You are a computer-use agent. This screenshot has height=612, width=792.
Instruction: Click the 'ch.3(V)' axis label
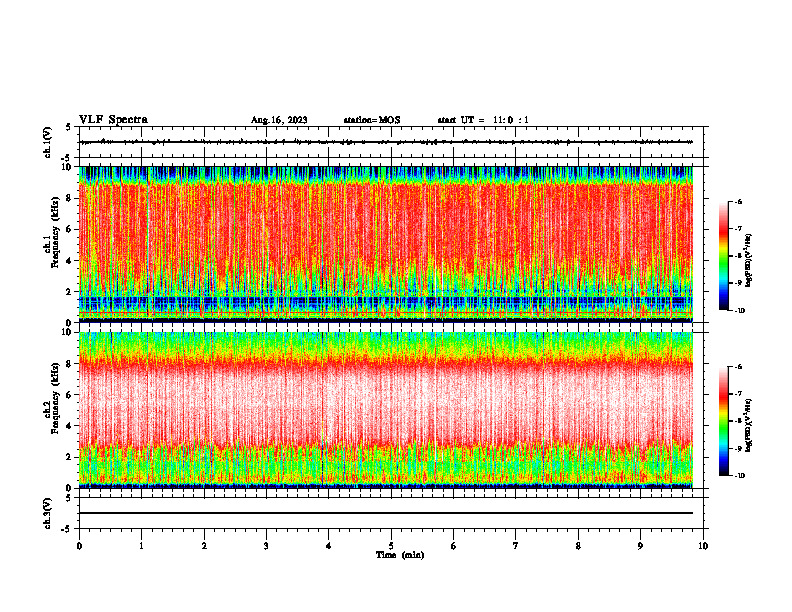click(x=47, y=513)
